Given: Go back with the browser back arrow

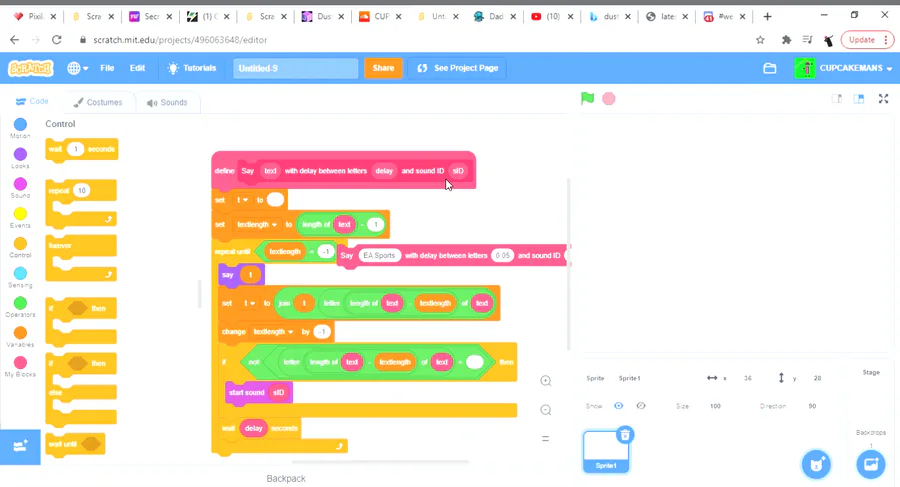Looking at the screenshot, I should point(14,40).
